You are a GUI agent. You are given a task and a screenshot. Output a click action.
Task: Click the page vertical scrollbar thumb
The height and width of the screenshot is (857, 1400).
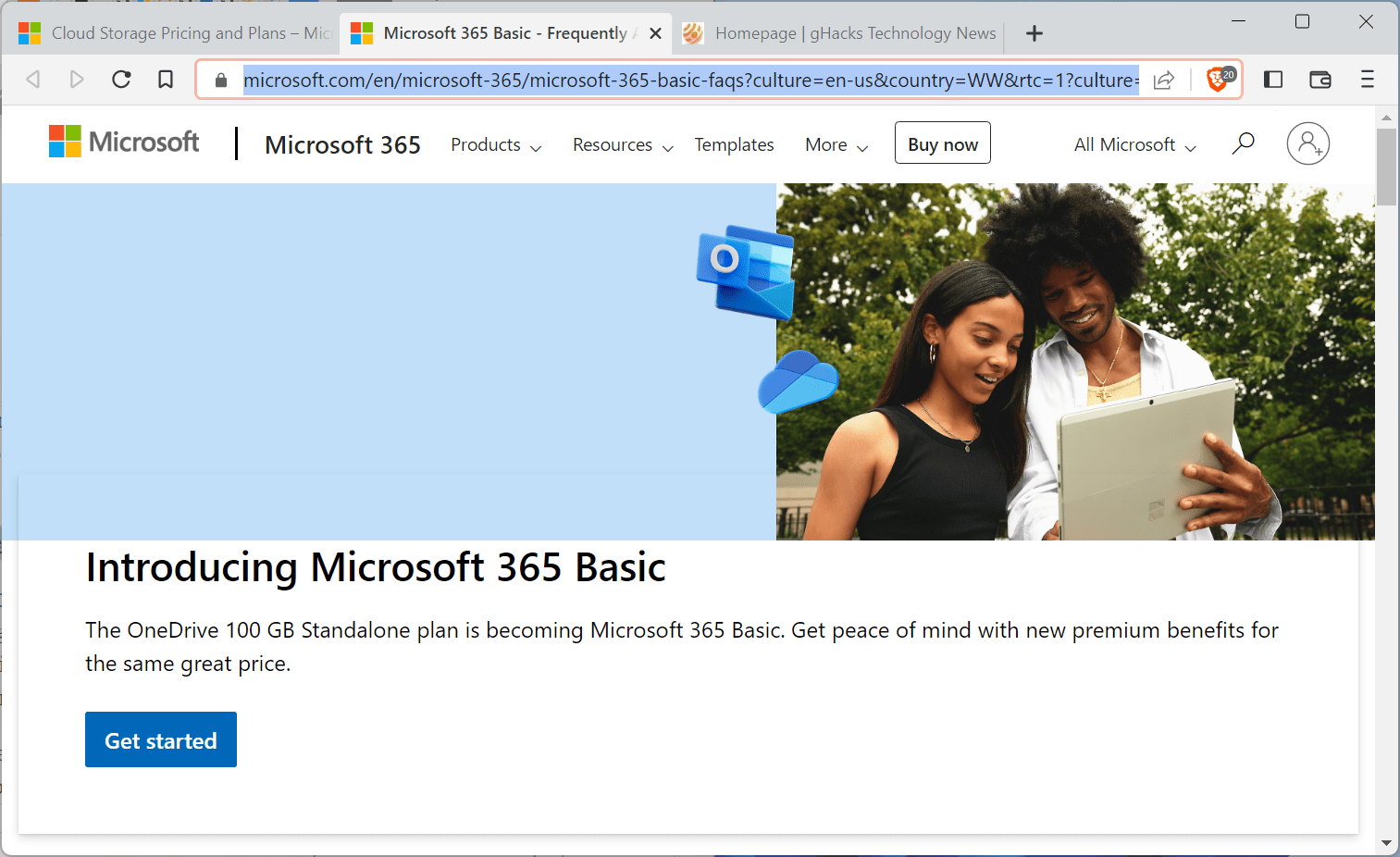click(x=1386, y=167)
